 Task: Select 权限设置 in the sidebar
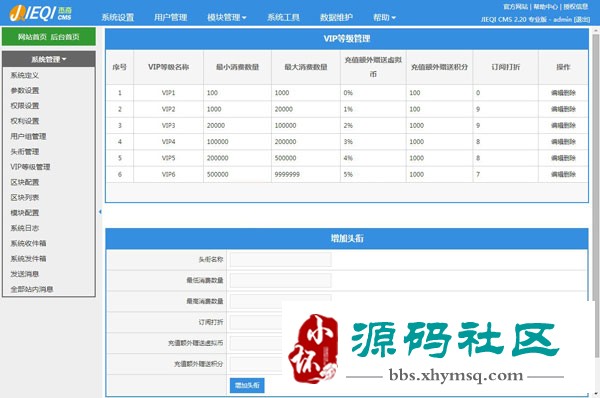point(24,106)
